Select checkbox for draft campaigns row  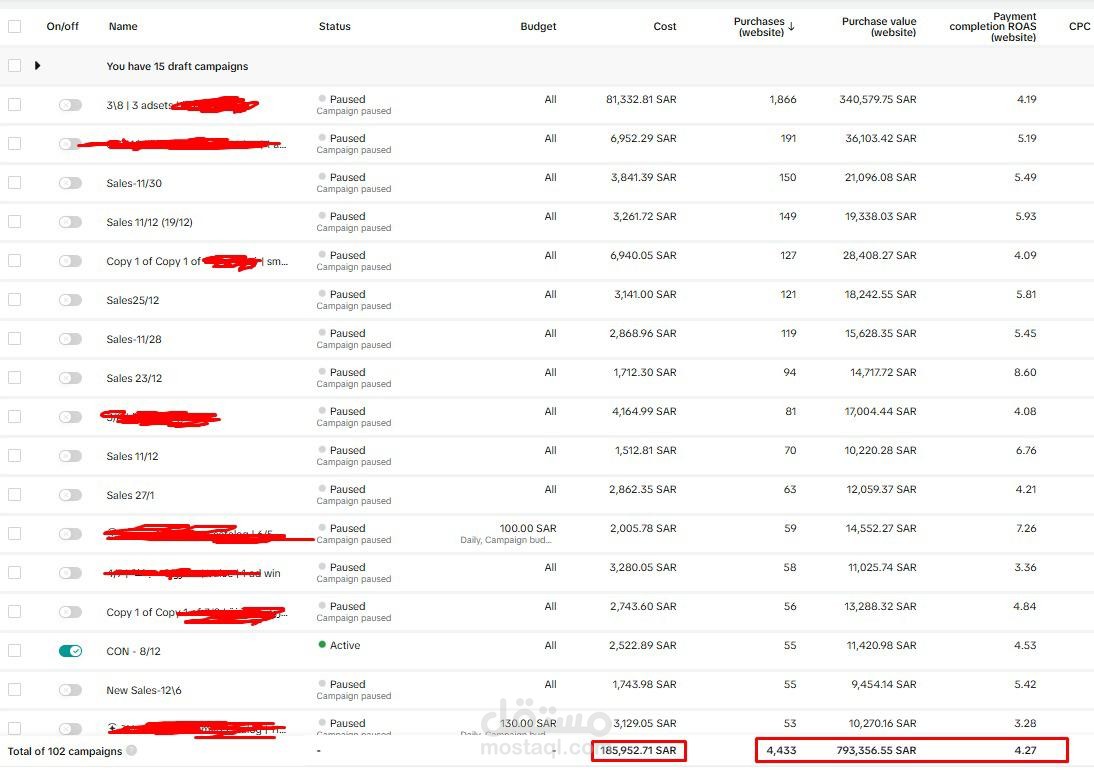coord(14,66)
